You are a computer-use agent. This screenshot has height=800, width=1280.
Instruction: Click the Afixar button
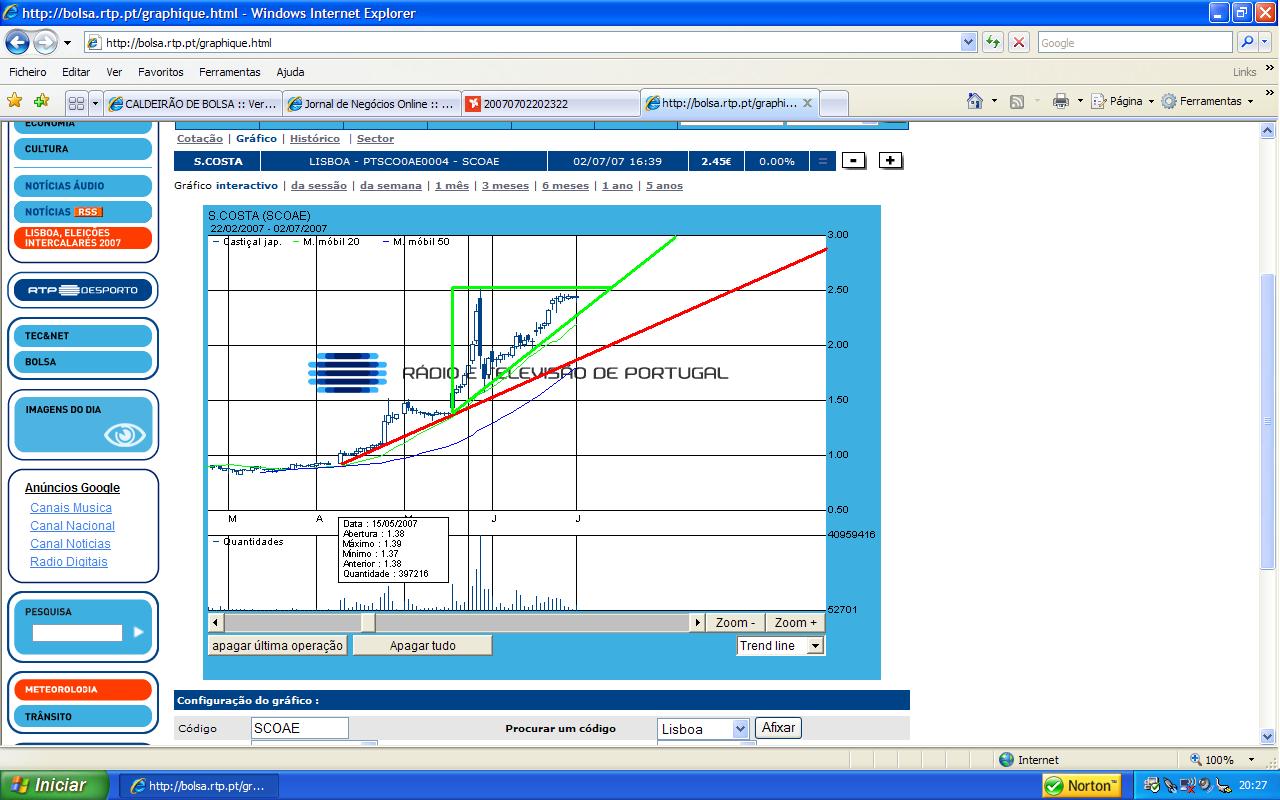(778, 728)
